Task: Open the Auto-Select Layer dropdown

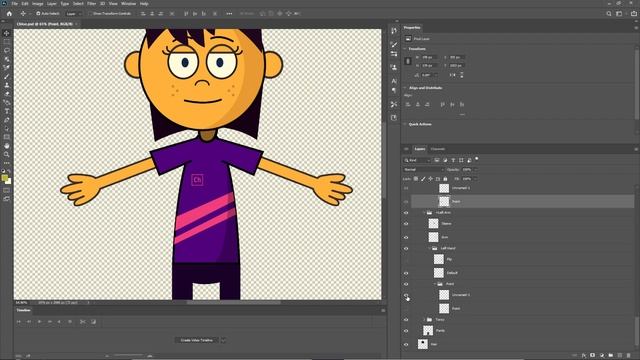Action: click(x=74, y=13)
